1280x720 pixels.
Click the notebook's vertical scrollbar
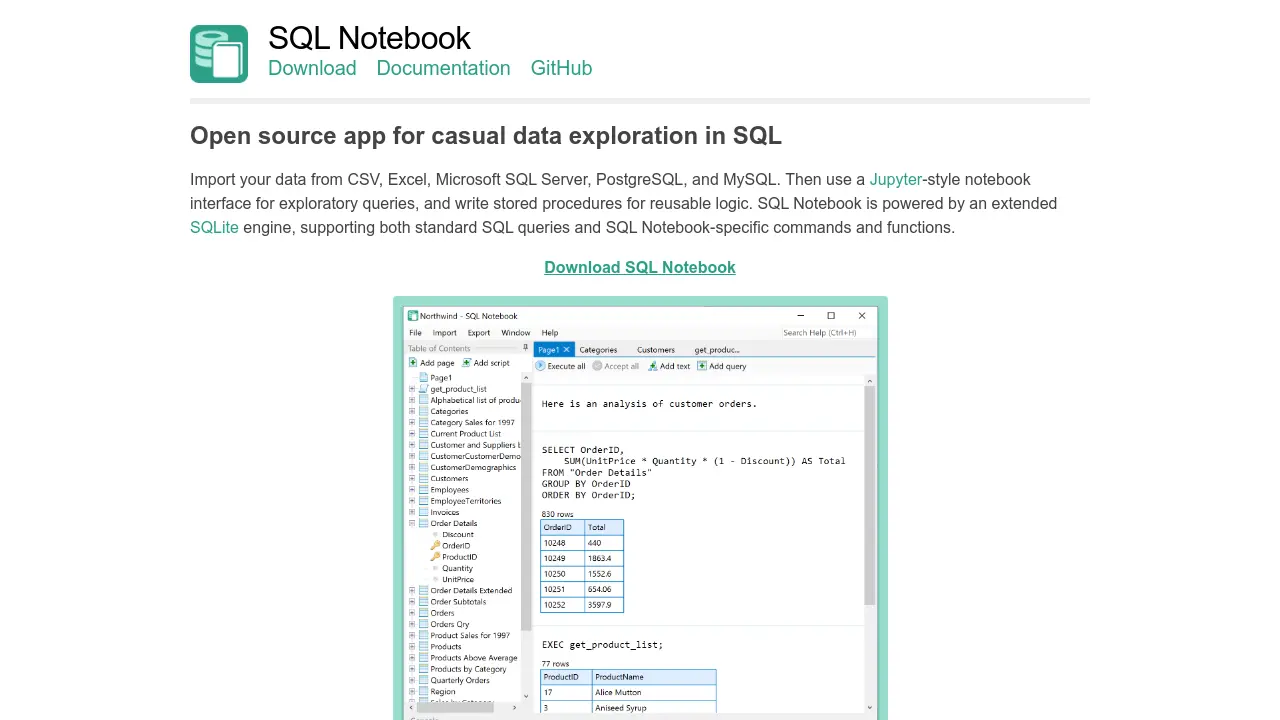tap(869, 496)
